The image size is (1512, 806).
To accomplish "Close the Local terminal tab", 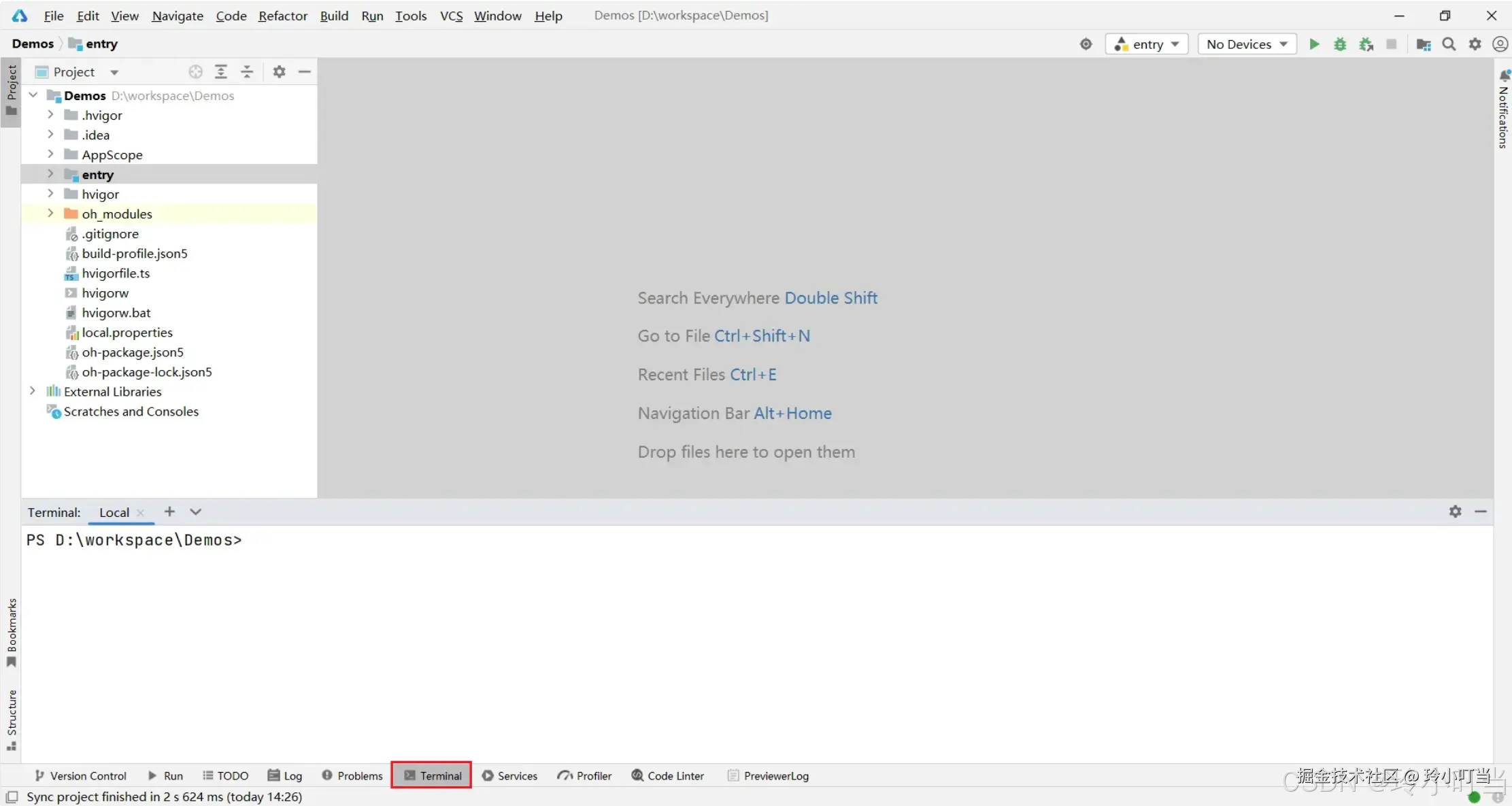I will click(x=141, y=513).
